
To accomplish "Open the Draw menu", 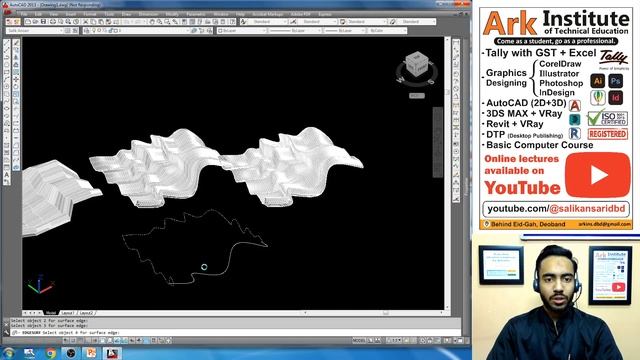I will click(x=126, y=14).
